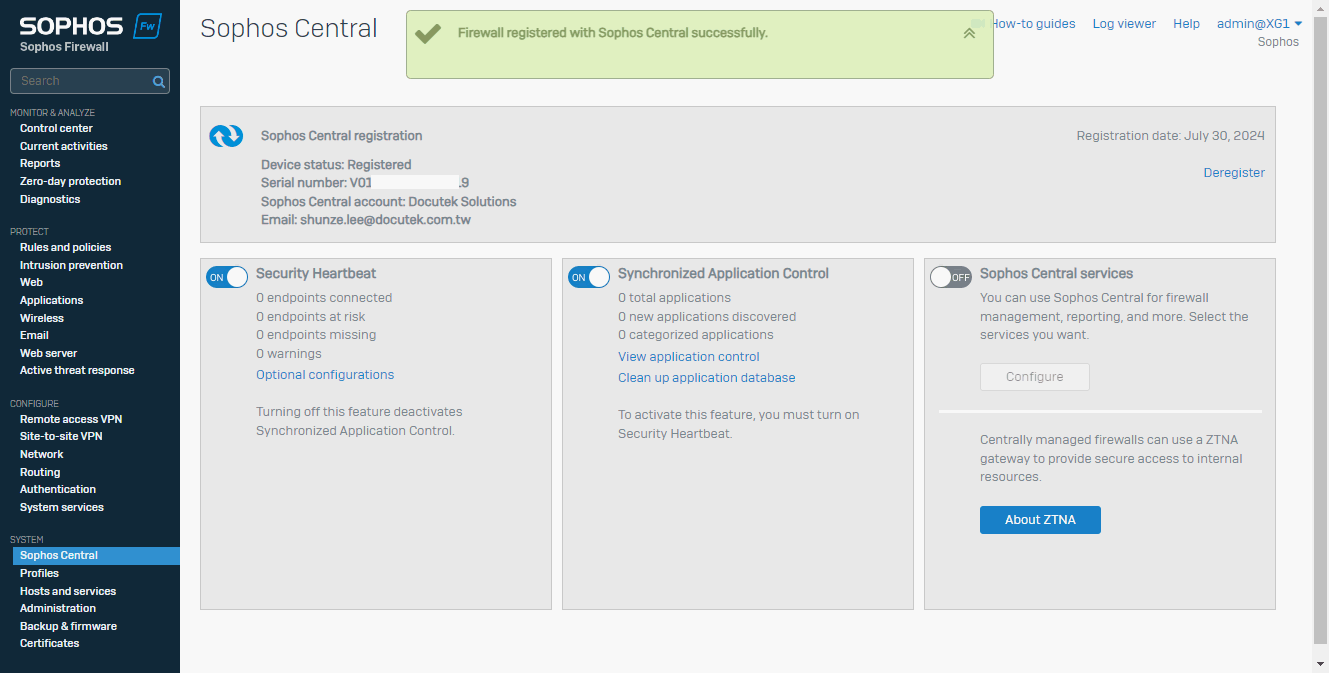
Task: Open Hosts and services
Action: [x=68, y=591]
